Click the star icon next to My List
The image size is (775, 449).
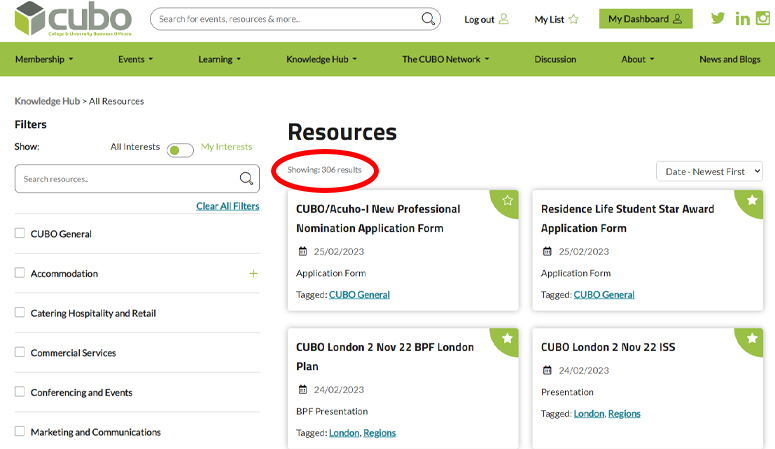click(573, 19)
